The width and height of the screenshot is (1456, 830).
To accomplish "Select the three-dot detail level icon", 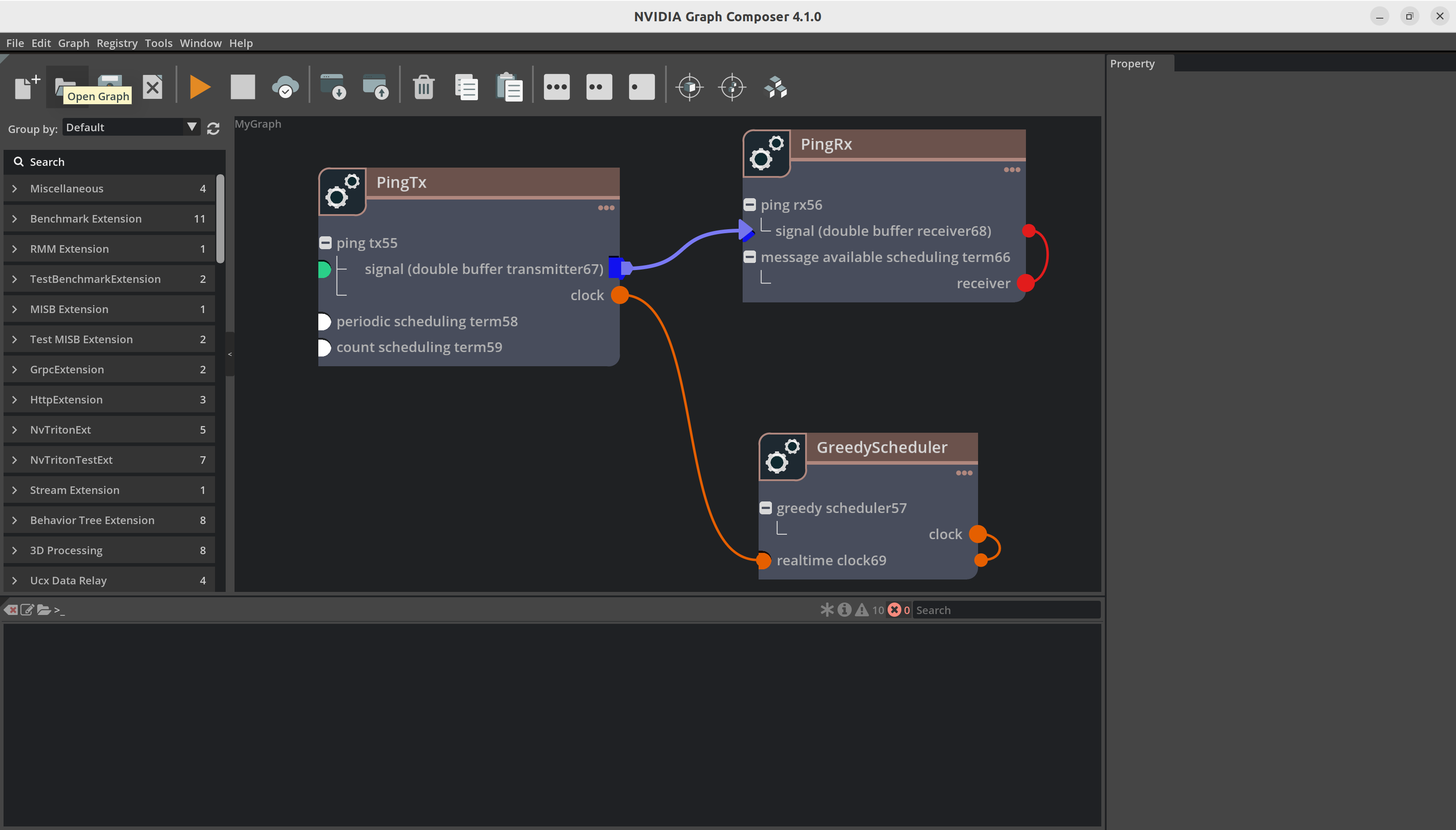I will 557,87.
